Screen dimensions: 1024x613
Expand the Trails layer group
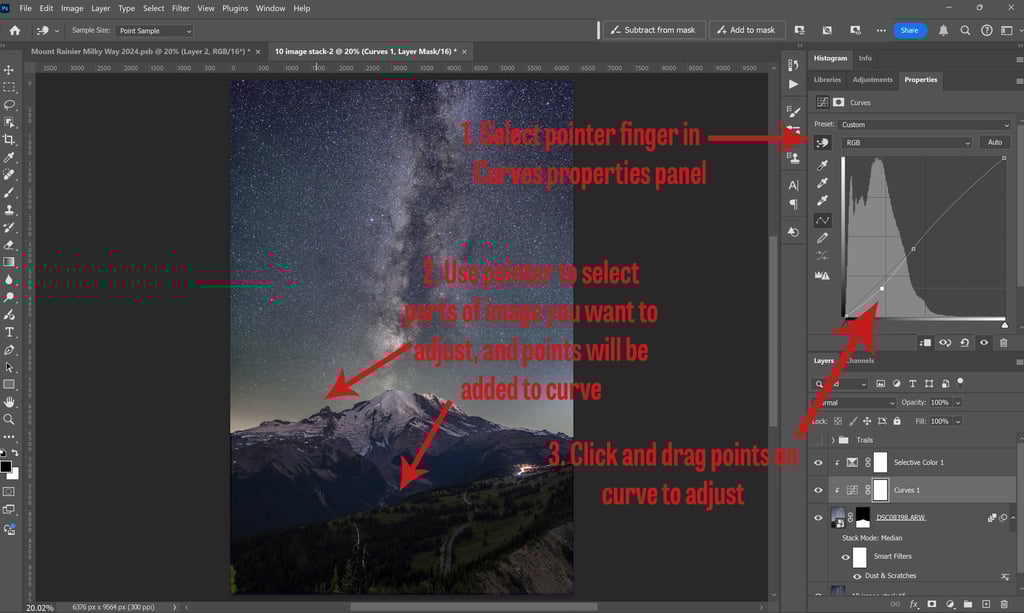pyautogui.click(x=833, y=440)
